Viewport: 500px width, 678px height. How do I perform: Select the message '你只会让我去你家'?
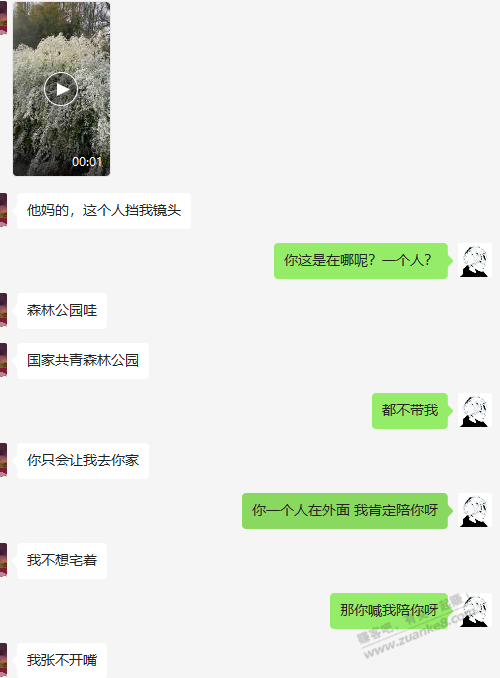tap(83, 461)
